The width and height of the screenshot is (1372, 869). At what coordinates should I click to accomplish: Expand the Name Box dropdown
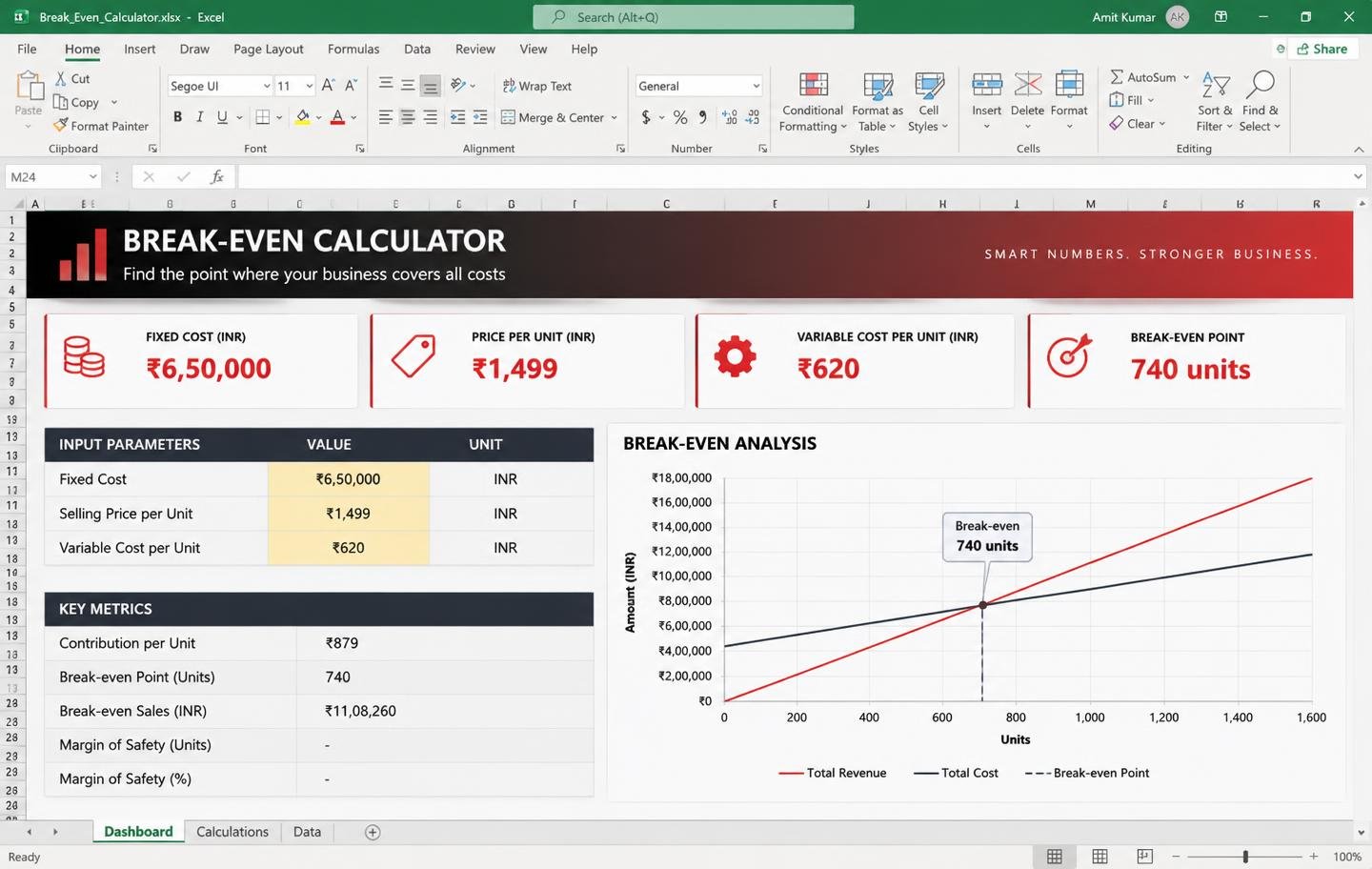[x=92, y=176]
